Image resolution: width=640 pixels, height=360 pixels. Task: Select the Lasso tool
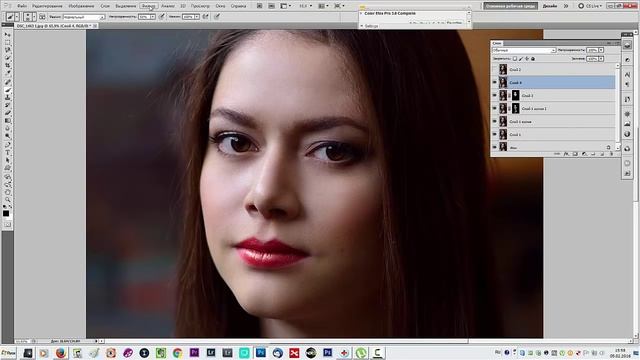click(x=7, y=50)
